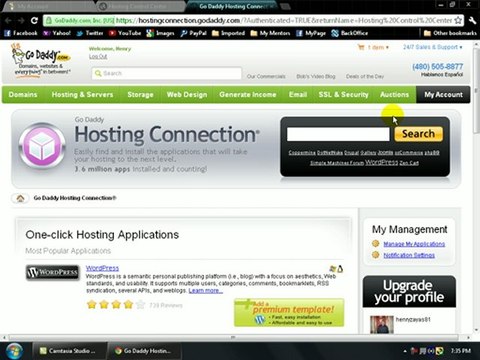Open the Twitter bookmark
480x360 pixels.
tap(90, 33)
